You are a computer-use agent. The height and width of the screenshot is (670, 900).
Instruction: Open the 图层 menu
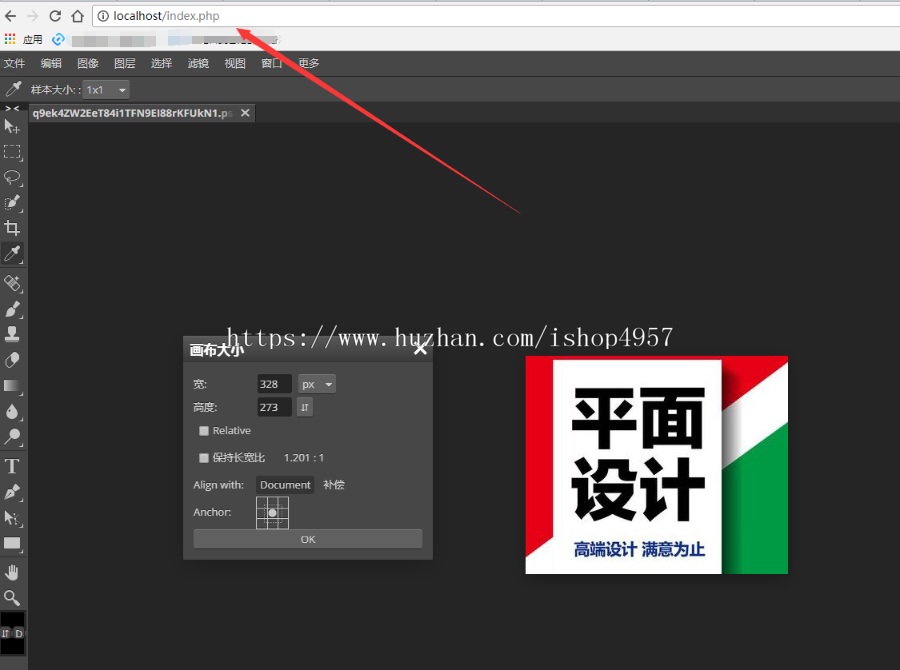[124, 62]
